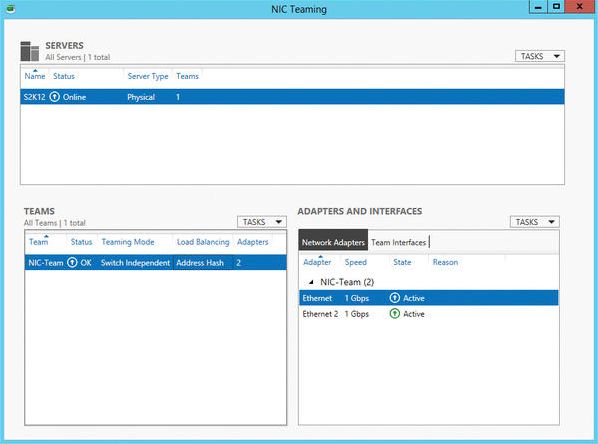
Task: Select the NIC-Team row in Teams list
Action: click(x=156, y=262)
